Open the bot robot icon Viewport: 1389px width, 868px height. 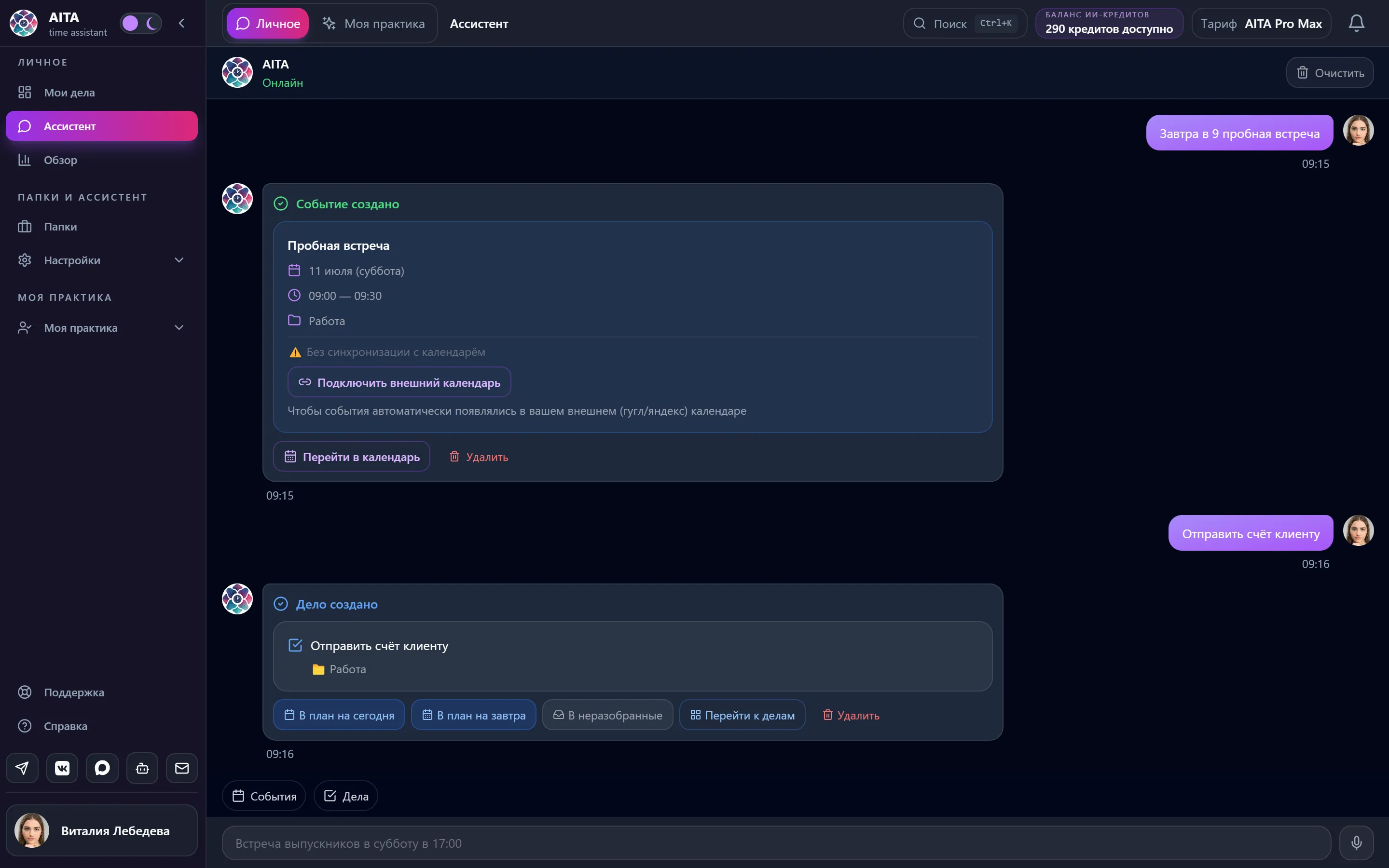142,768
